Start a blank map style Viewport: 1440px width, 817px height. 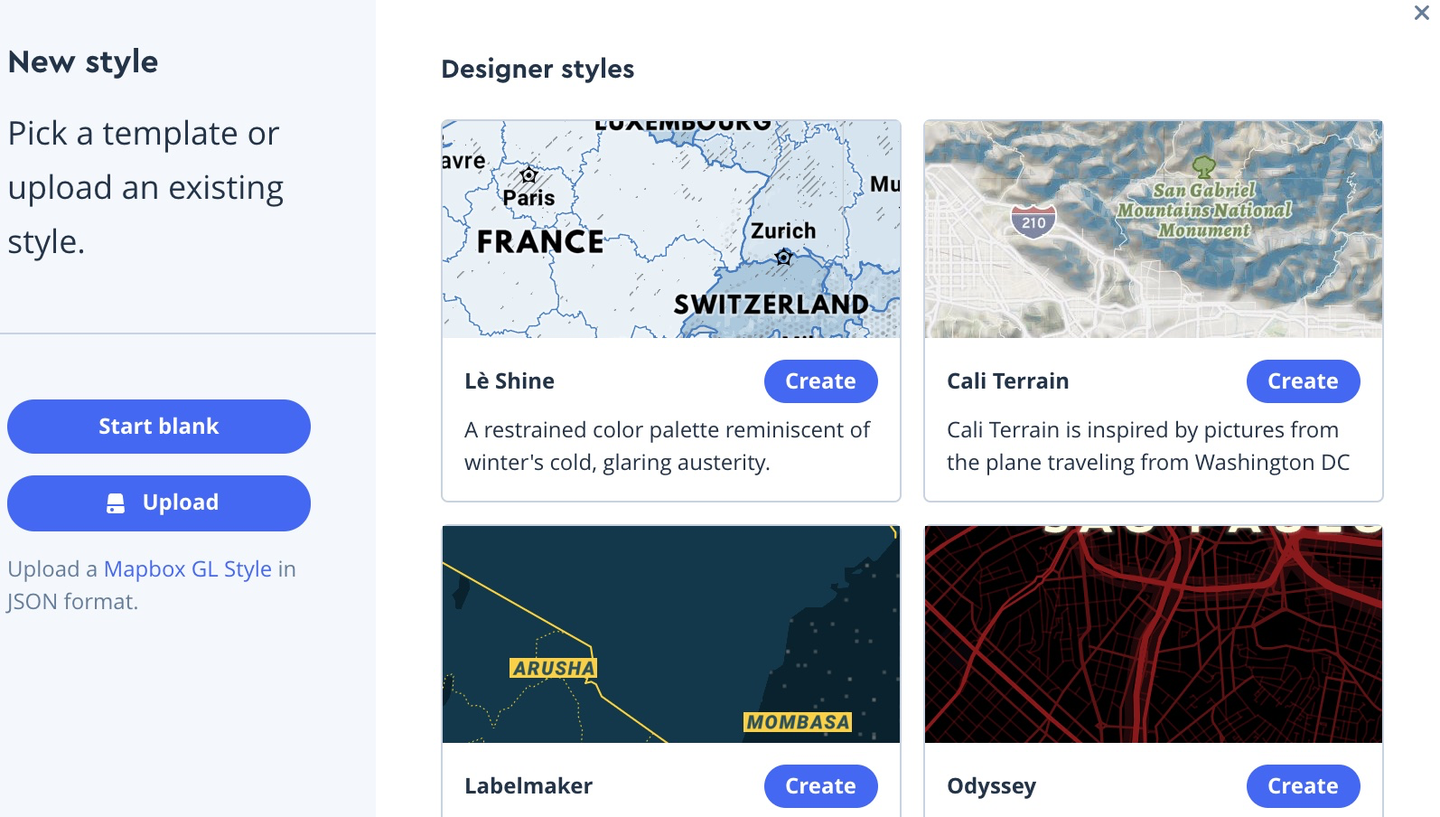158,426
